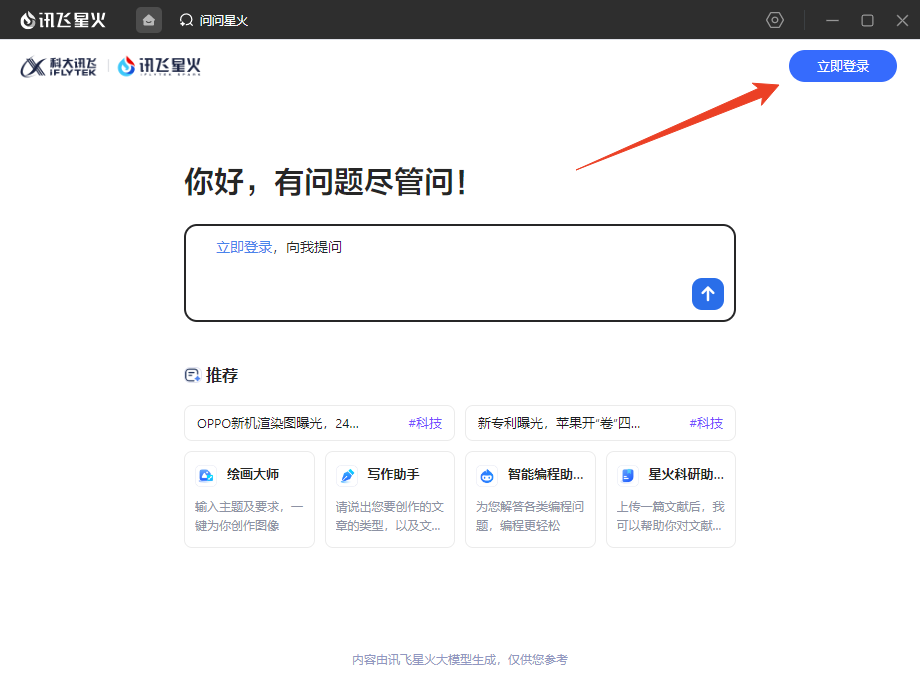This screenshot has height=680, width=920.
Task: Click the 讯飞星火 title bar logo
Action: 63,21
